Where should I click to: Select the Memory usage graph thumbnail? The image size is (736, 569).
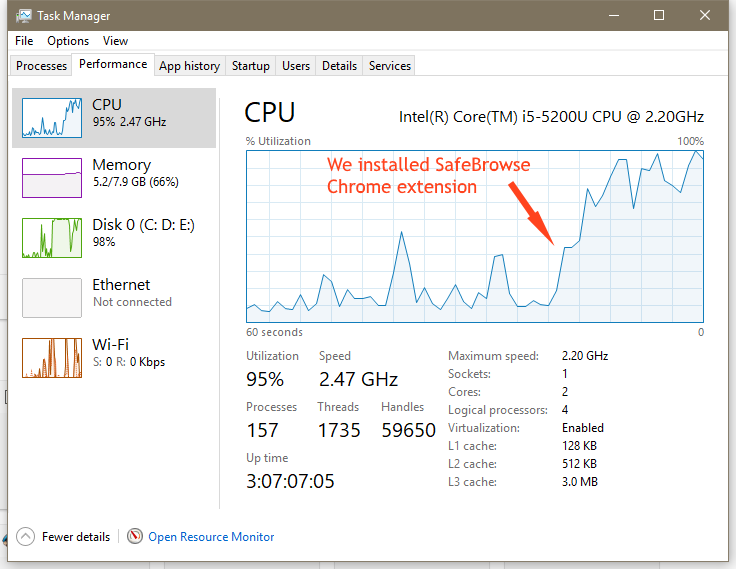coord(52,178)
